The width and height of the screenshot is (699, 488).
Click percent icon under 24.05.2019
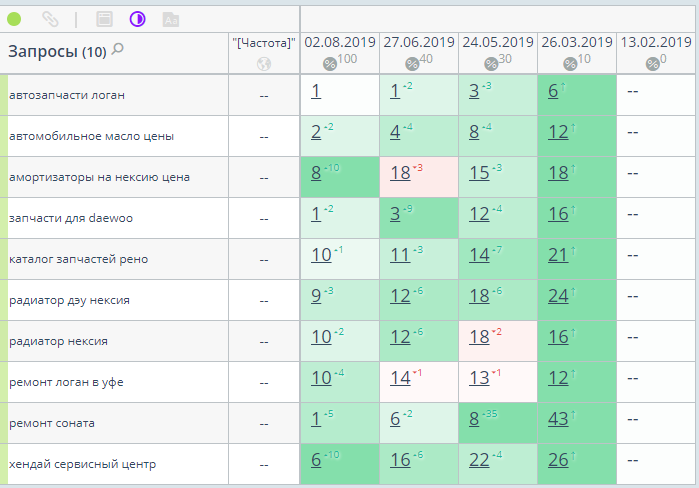pos(491,64)
